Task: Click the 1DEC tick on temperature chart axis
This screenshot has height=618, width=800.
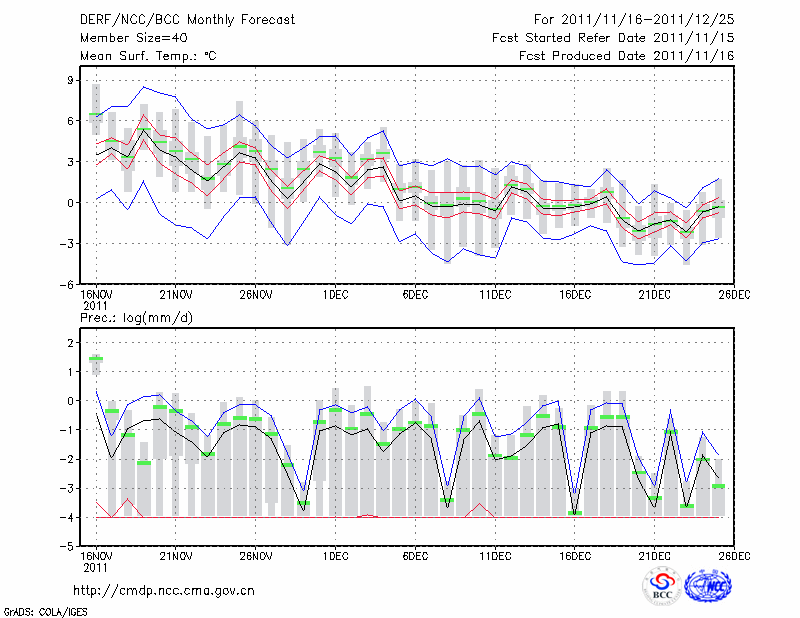Action: tap(334, 294)
